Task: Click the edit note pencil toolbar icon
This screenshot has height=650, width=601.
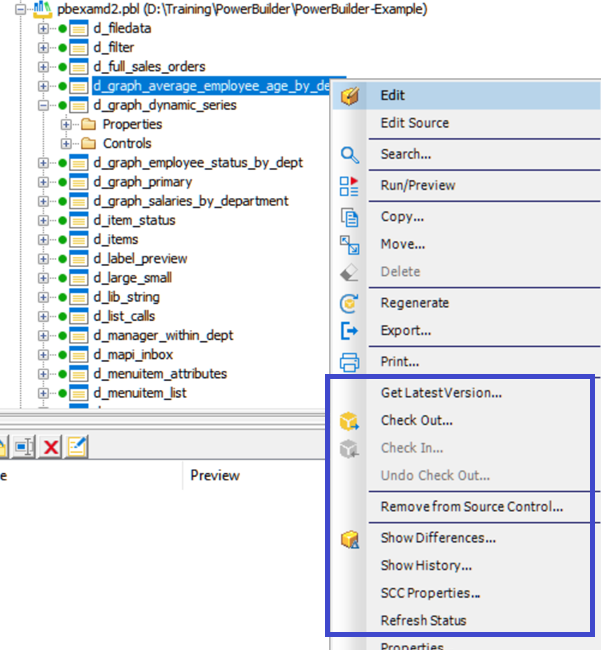Action: tap(77, 447)
